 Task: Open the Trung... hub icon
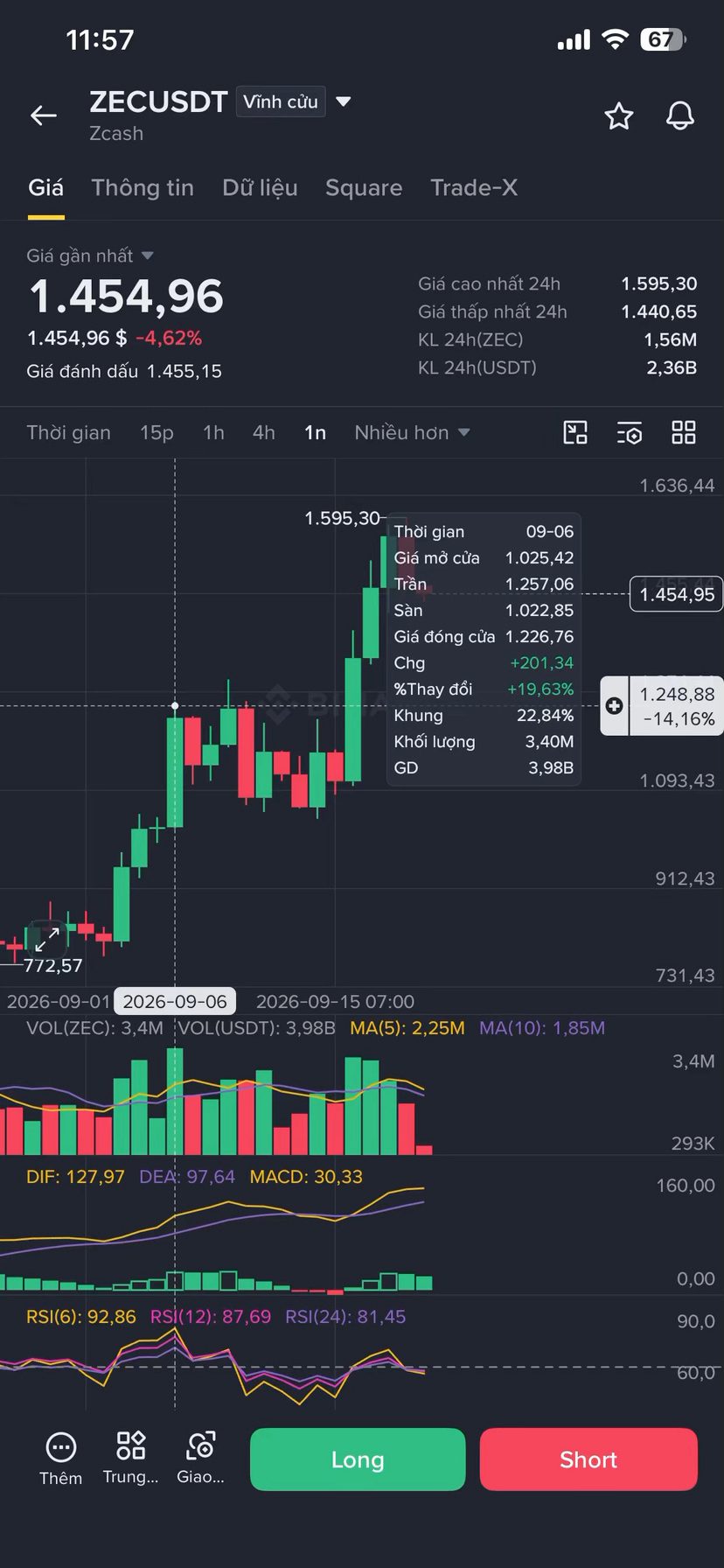[x=131, y=1445]
